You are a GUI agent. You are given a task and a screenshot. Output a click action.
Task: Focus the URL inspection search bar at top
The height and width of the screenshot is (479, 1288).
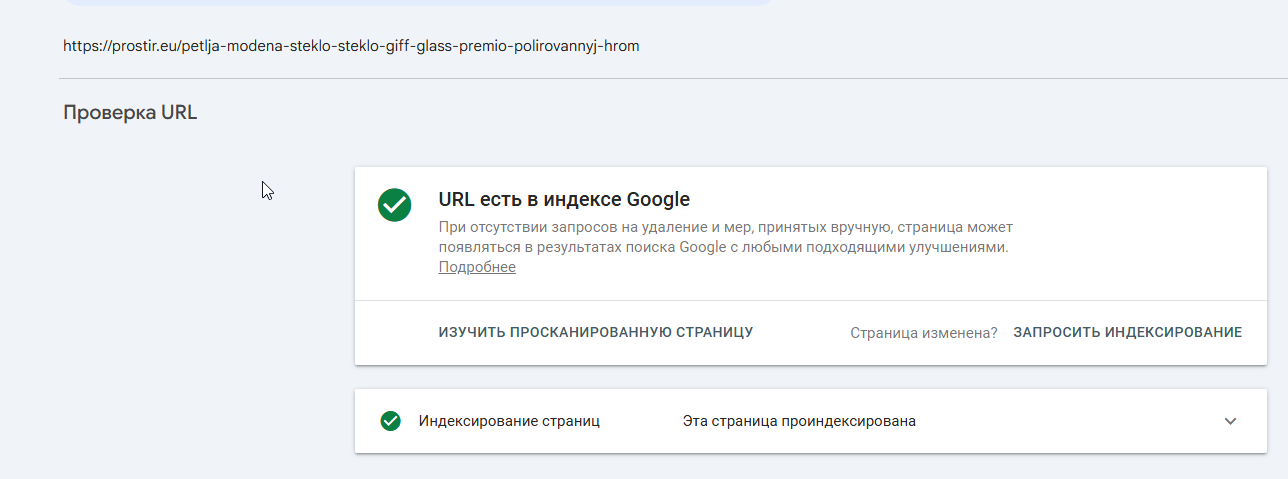(420, 3)
